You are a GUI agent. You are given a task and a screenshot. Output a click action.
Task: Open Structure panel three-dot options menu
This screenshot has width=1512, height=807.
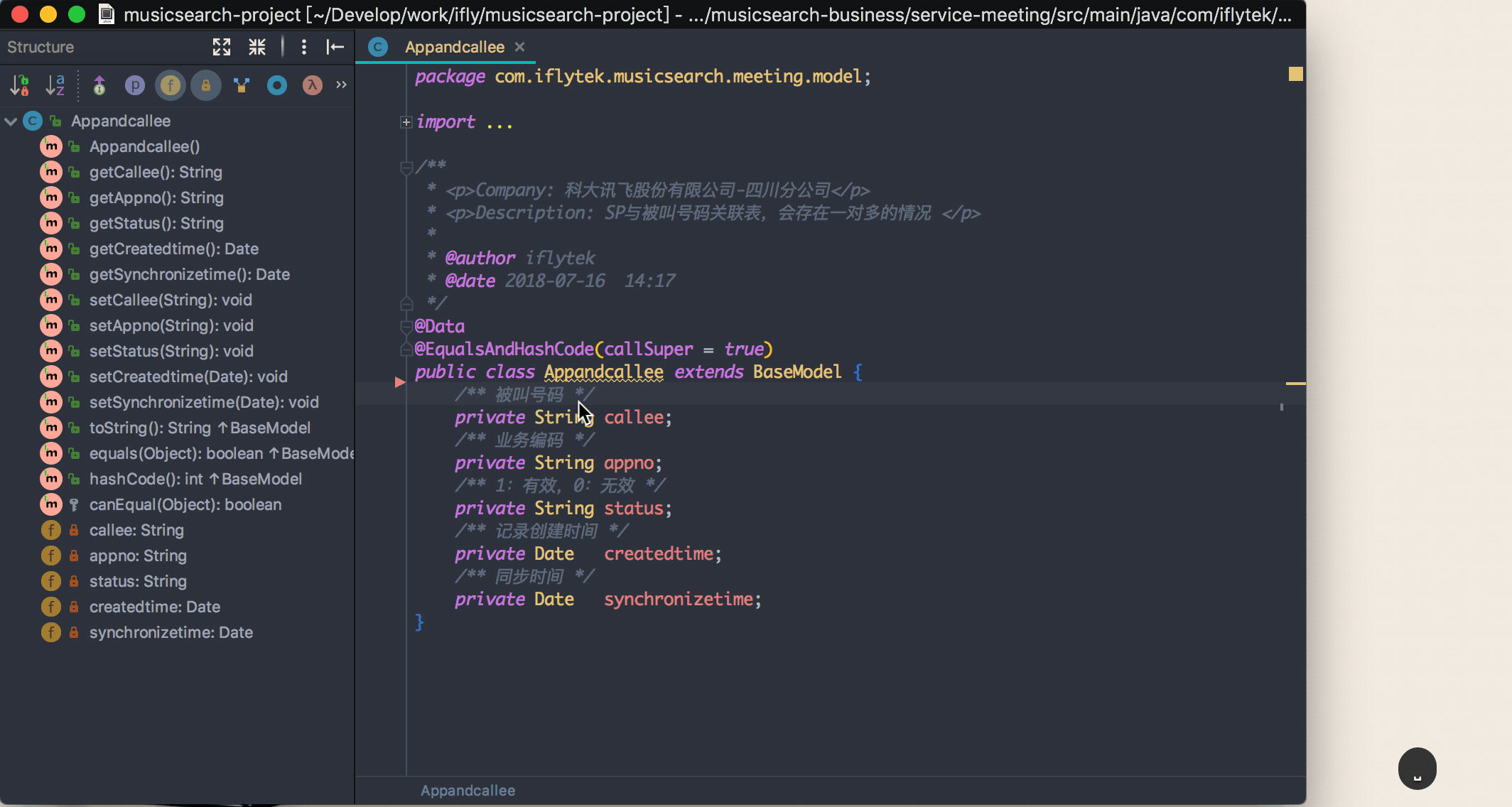pos(304,47)
